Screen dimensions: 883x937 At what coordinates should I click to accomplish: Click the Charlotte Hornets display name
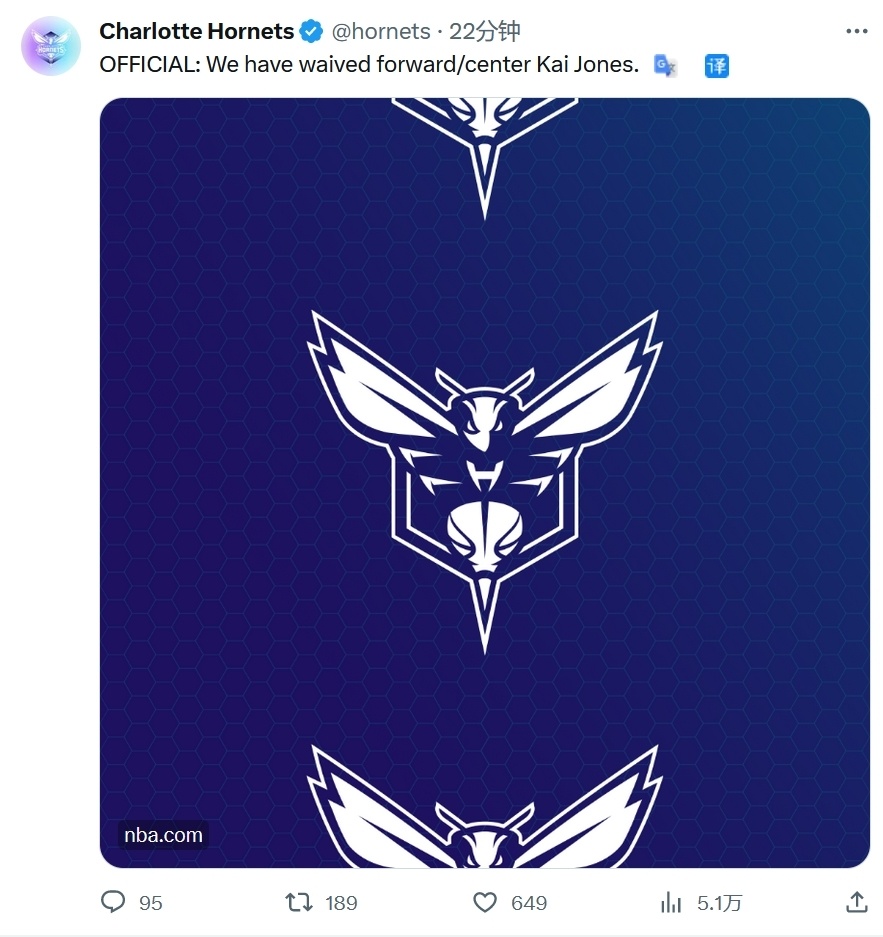tap(196, 32)
